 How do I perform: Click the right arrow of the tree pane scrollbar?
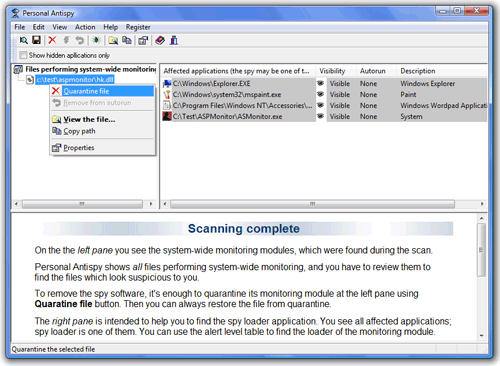(x=151, y=204)
